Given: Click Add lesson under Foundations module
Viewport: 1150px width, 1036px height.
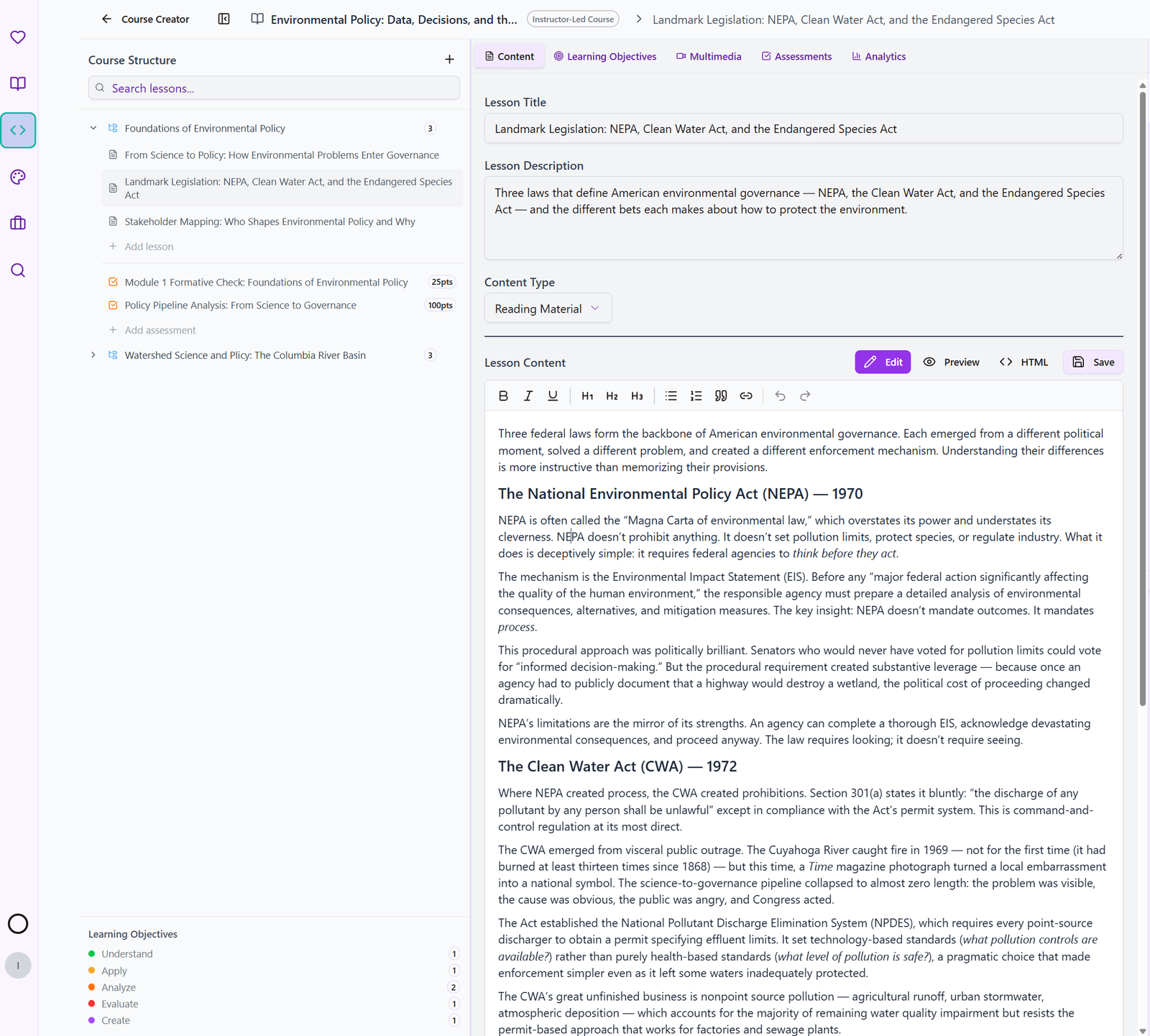Looking at the screenshot, I should 141,247.
